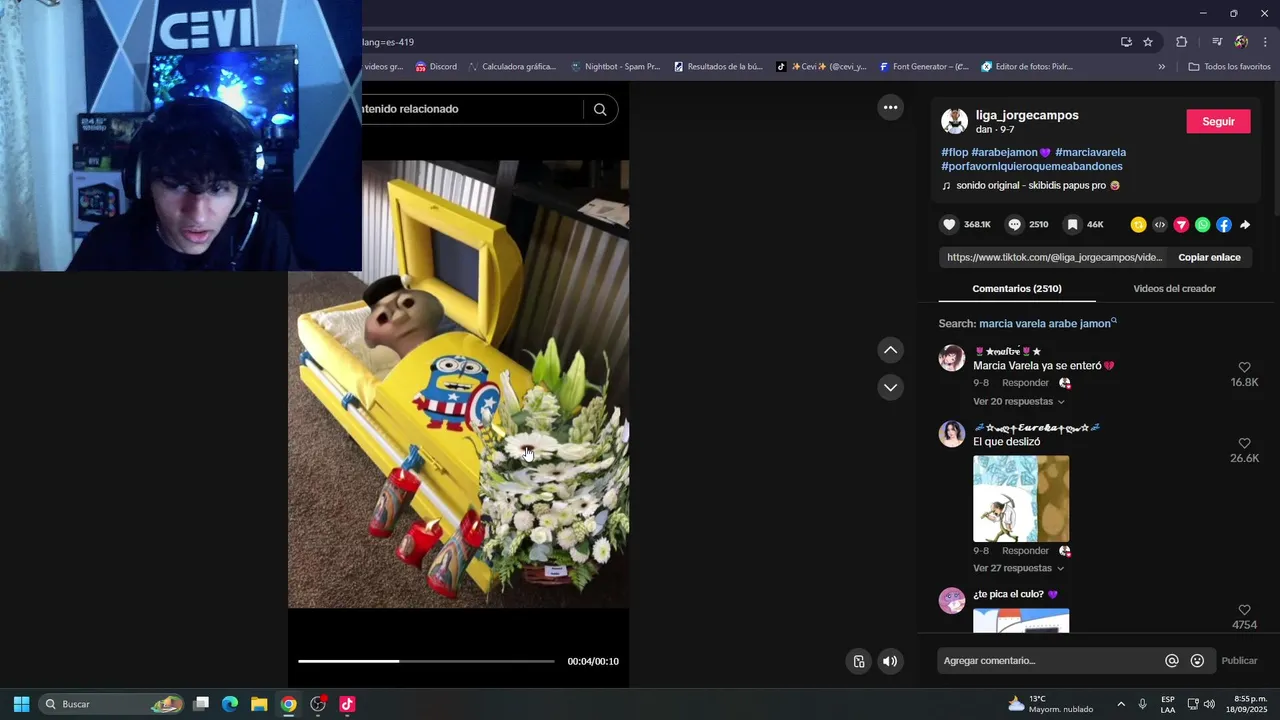Repost the video with the yellow icon
This screenshot has width=1280, height=720.
[x=1138, y=225]
